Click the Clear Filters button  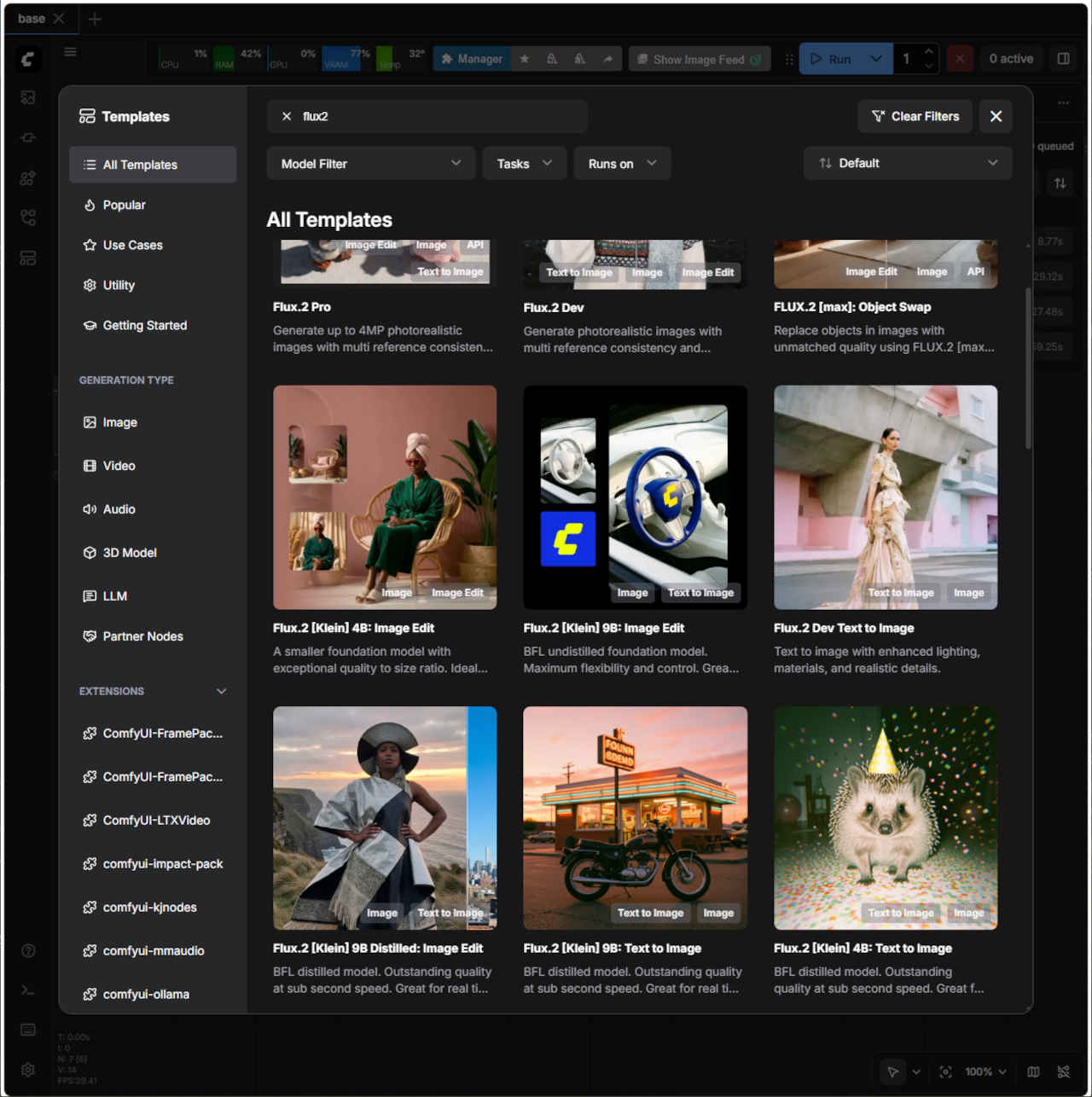tap(915, 116)
